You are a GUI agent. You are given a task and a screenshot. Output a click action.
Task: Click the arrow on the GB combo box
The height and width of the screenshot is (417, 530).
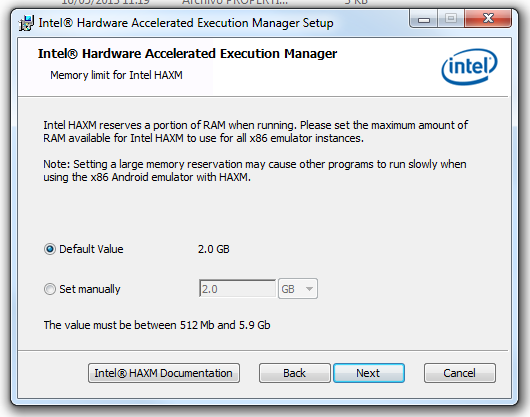[309, 289]
